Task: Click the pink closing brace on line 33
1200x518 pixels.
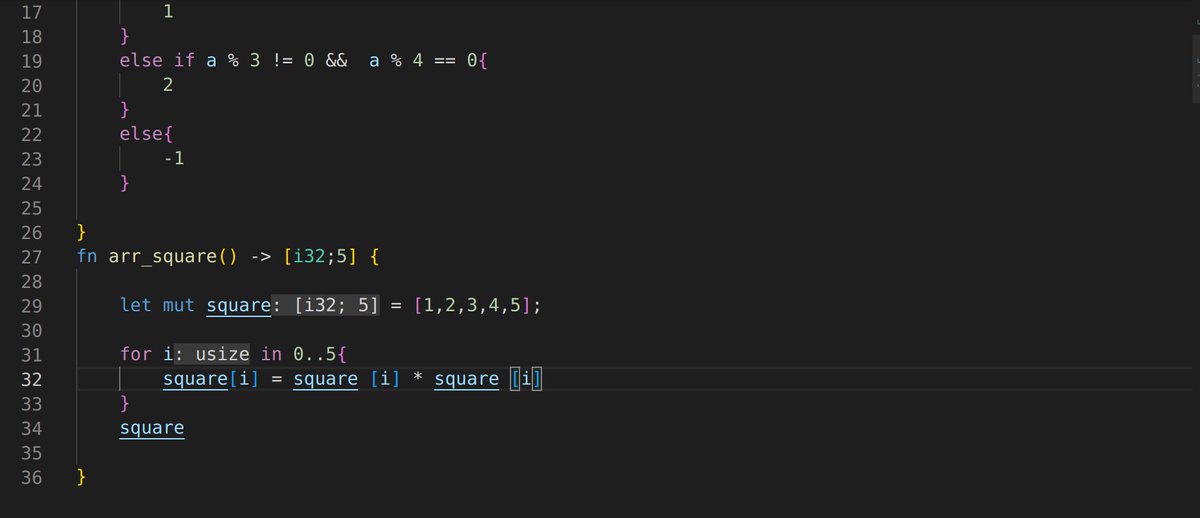Action: (x=125, y=404)
